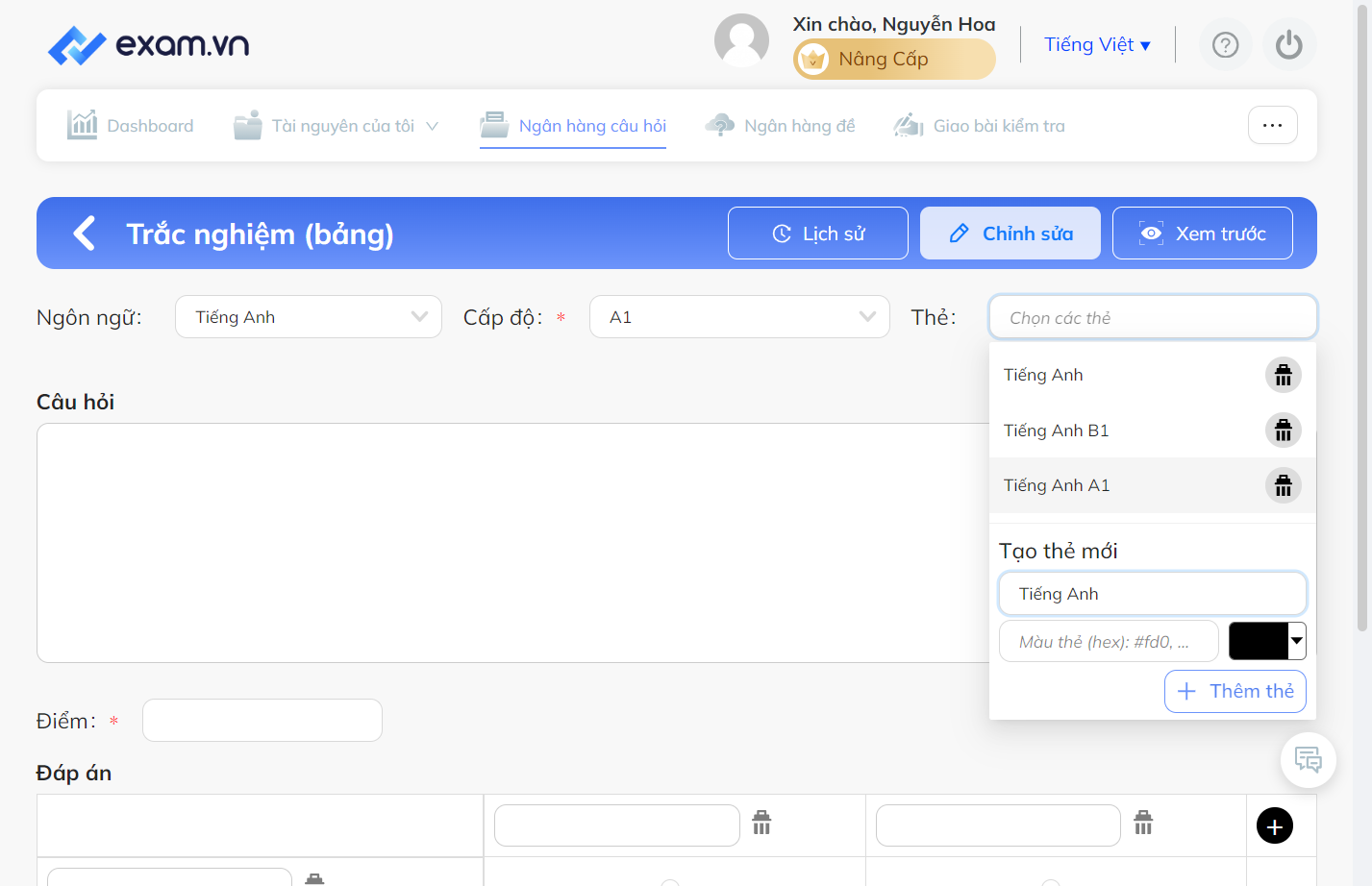This screenshot has height=886, width=1372.
Task: Delete the Tiếng Anh tag with trash icon
Action: (x=1283, y=375)
